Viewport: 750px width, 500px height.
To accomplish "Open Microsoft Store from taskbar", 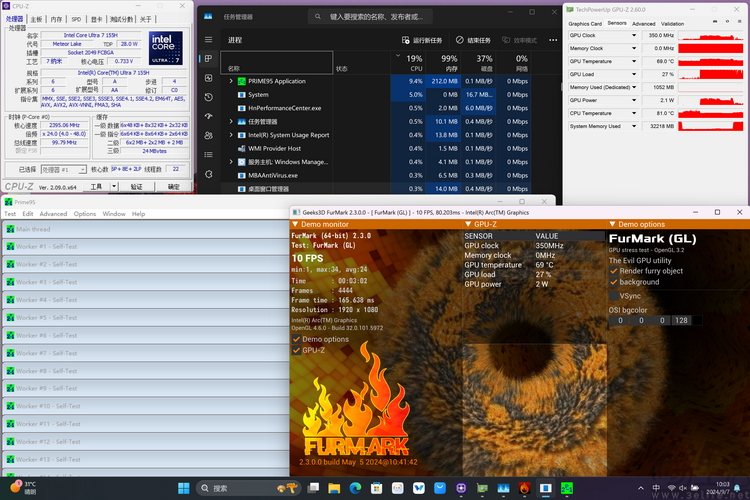I will point(376,488).
